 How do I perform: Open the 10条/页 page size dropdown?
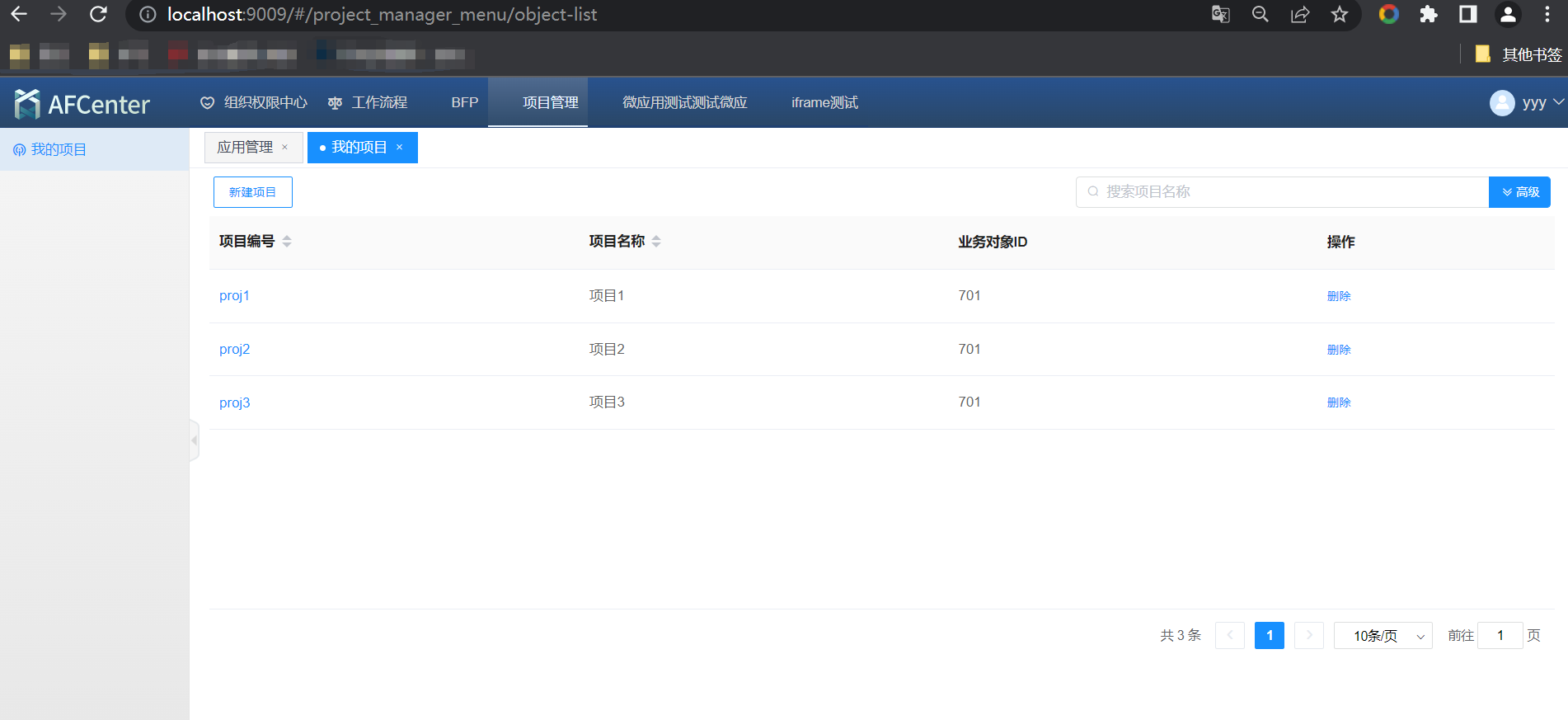point(1383,636)
